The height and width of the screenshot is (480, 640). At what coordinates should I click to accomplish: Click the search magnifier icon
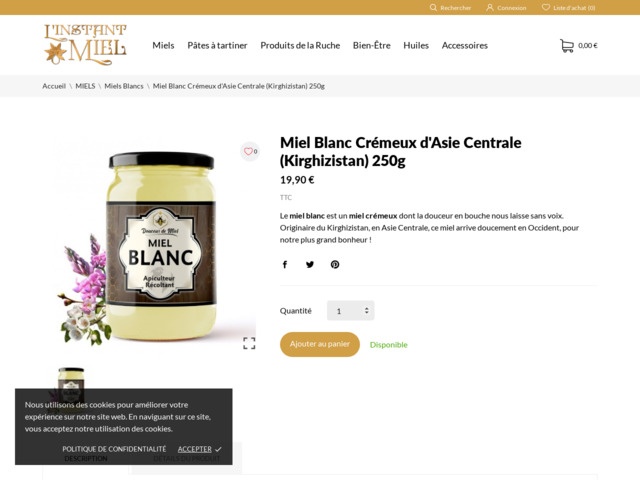pyautogui.click(x=433, y=7)
